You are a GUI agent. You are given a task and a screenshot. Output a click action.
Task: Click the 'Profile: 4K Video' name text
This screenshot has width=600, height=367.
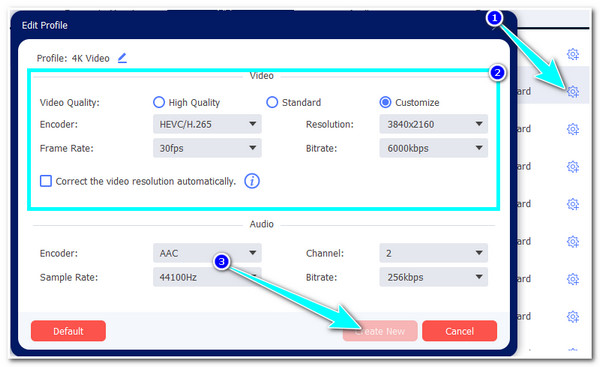coord(73,59)
